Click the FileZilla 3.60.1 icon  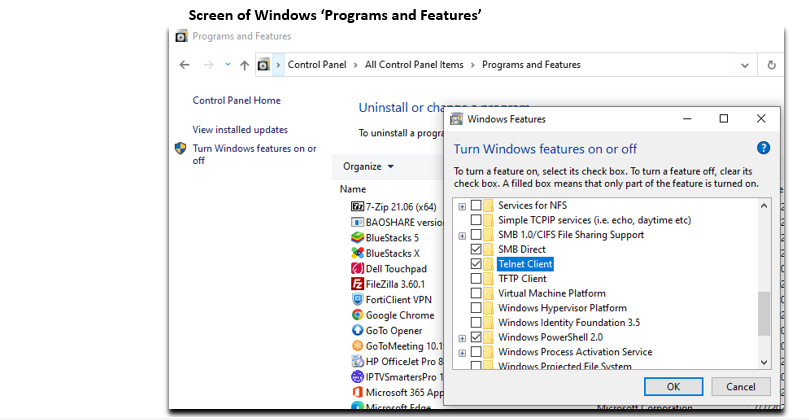coord(357,284)
